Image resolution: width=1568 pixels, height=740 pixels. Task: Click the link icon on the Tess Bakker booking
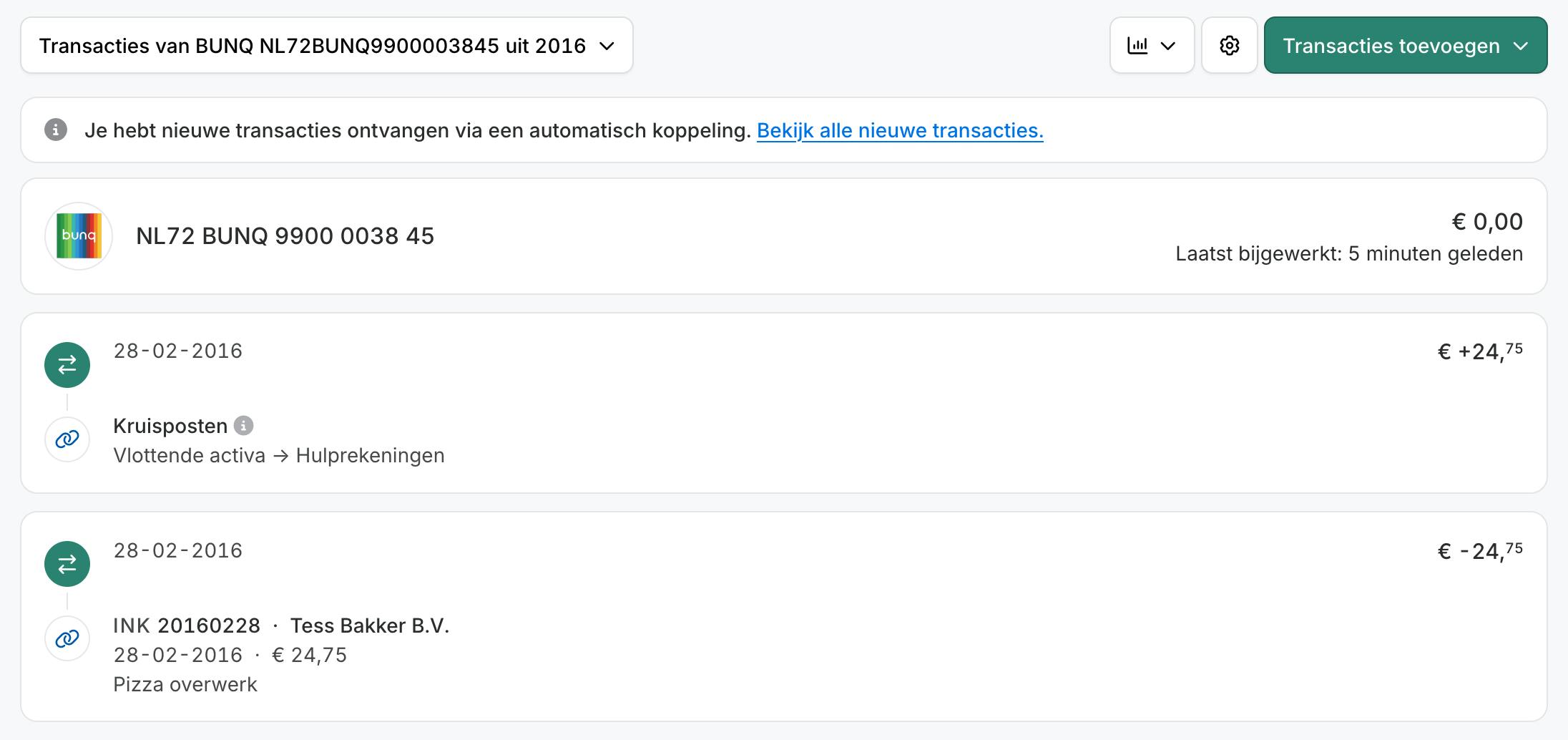pyautogui.click(x=67, y=638)
